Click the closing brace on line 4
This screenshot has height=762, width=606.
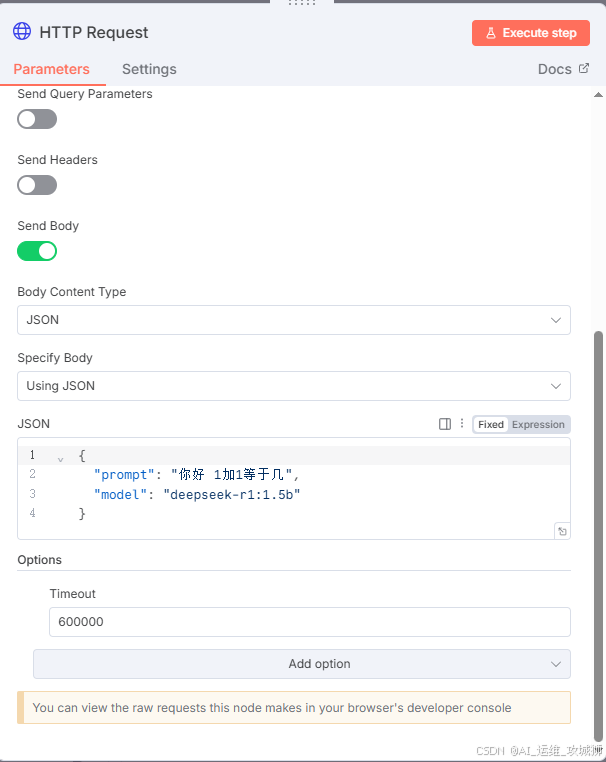pos(82,514)
